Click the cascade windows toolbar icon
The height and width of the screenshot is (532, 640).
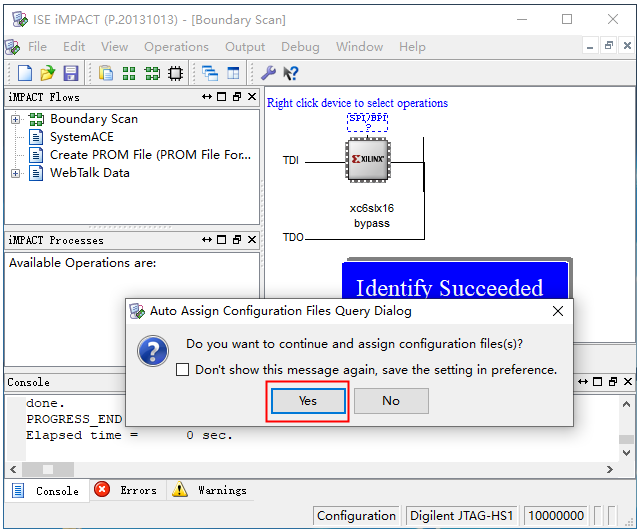tap(210, 73)
